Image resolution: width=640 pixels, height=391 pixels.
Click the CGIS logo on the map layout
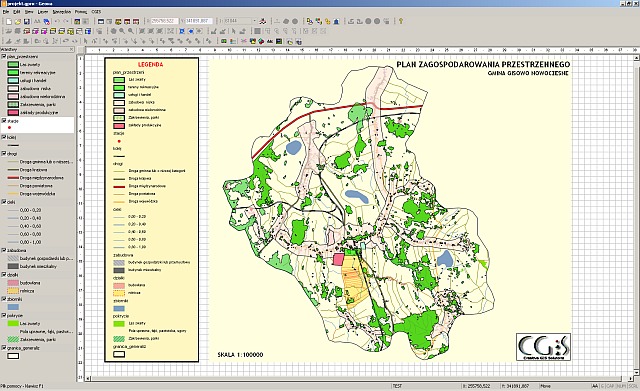pos(543,347)
